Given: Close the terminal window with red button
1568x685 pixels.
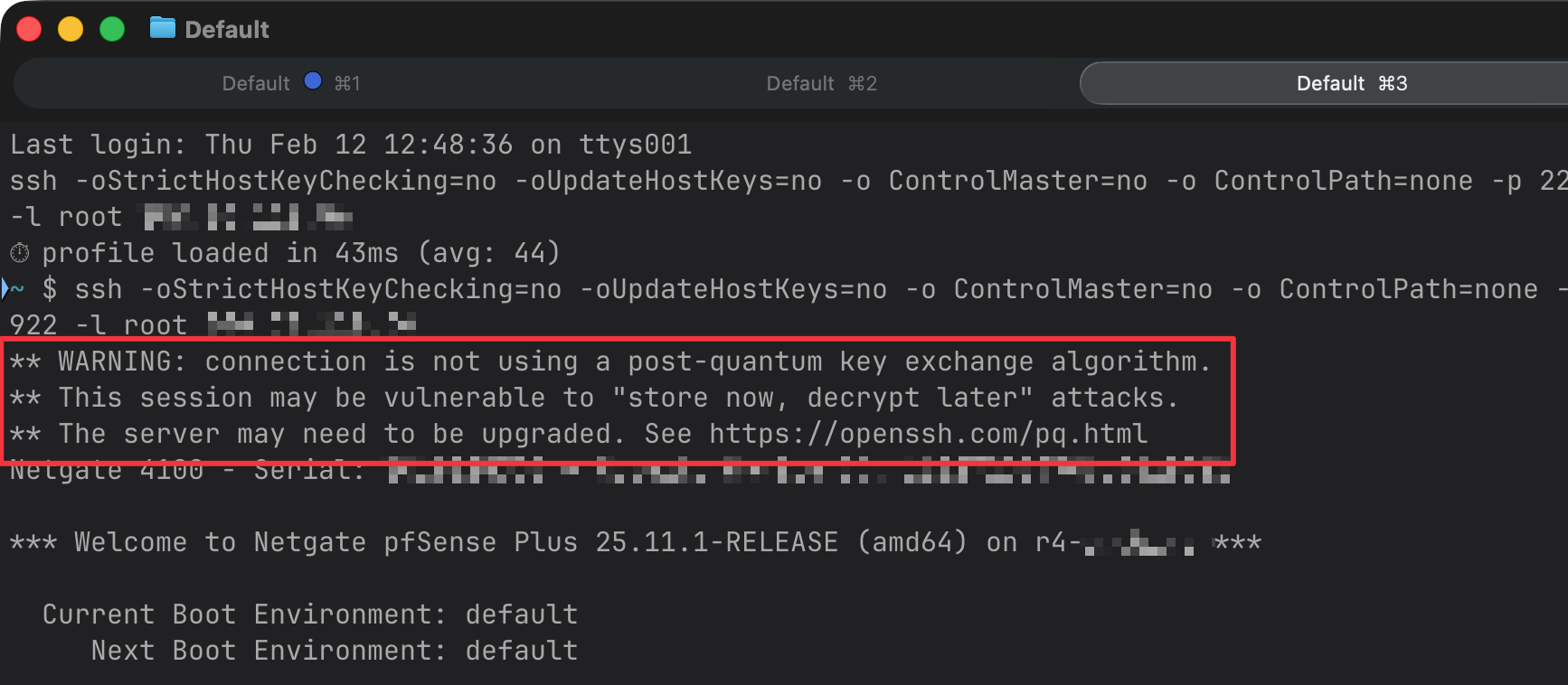Looking at the screenshot, I should 29,29.
